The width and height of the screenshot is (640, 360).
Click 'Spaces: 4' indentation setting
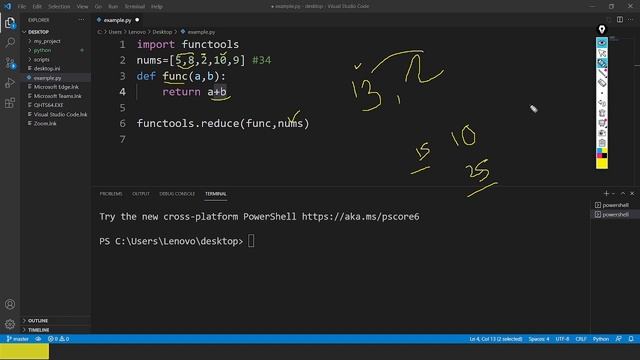[x=539, y=339]
